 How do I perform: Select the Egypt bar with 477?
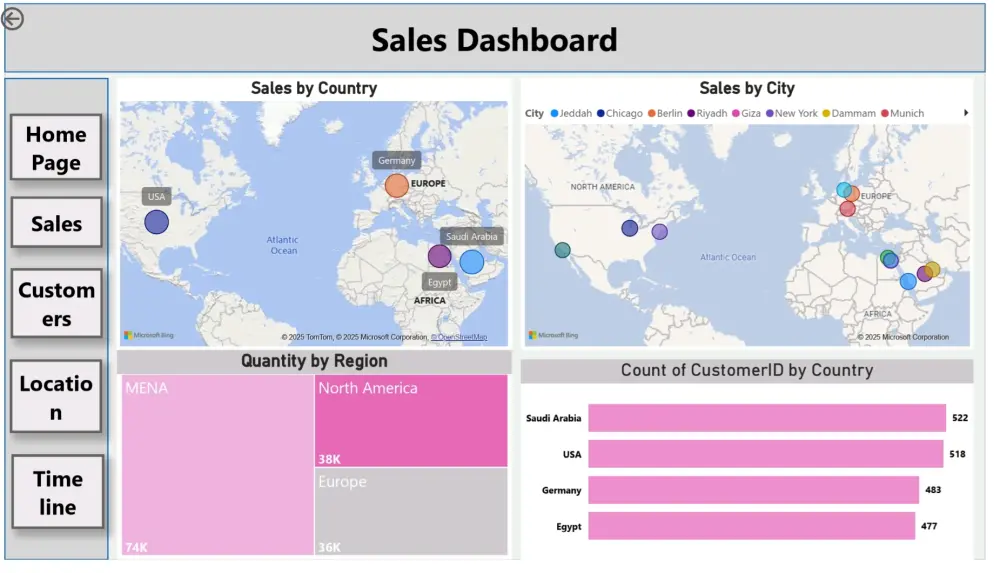751,526
